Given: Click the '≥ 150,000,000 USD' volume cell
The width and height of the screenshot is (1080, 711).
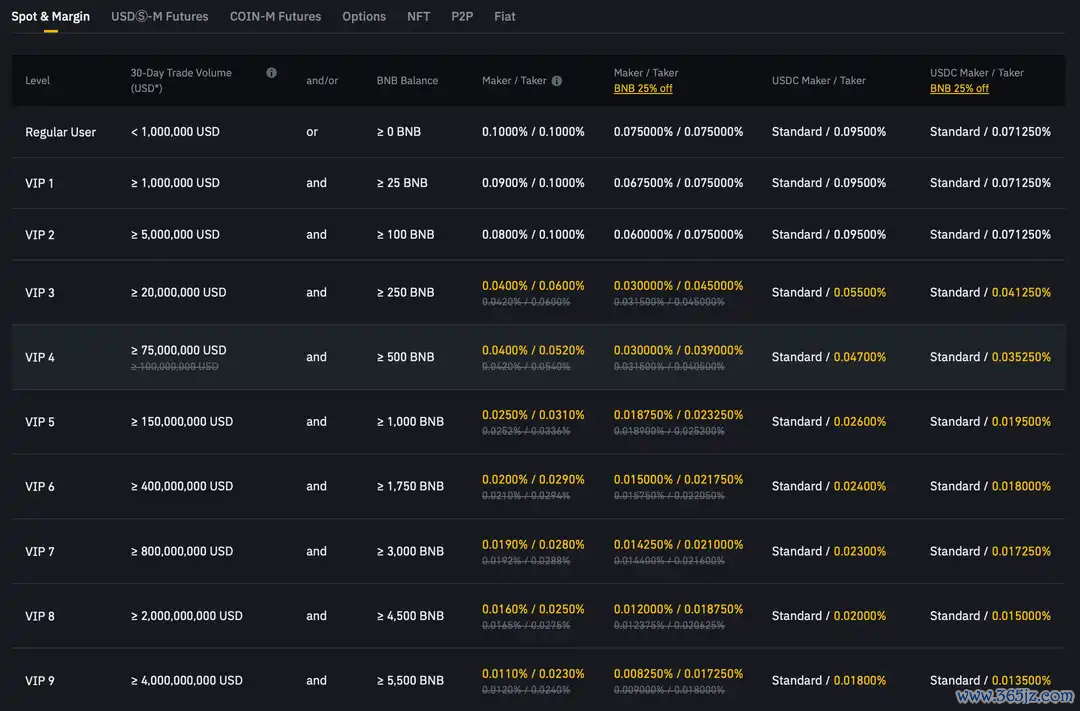Looking at the screenshot, I should point(182,421).
